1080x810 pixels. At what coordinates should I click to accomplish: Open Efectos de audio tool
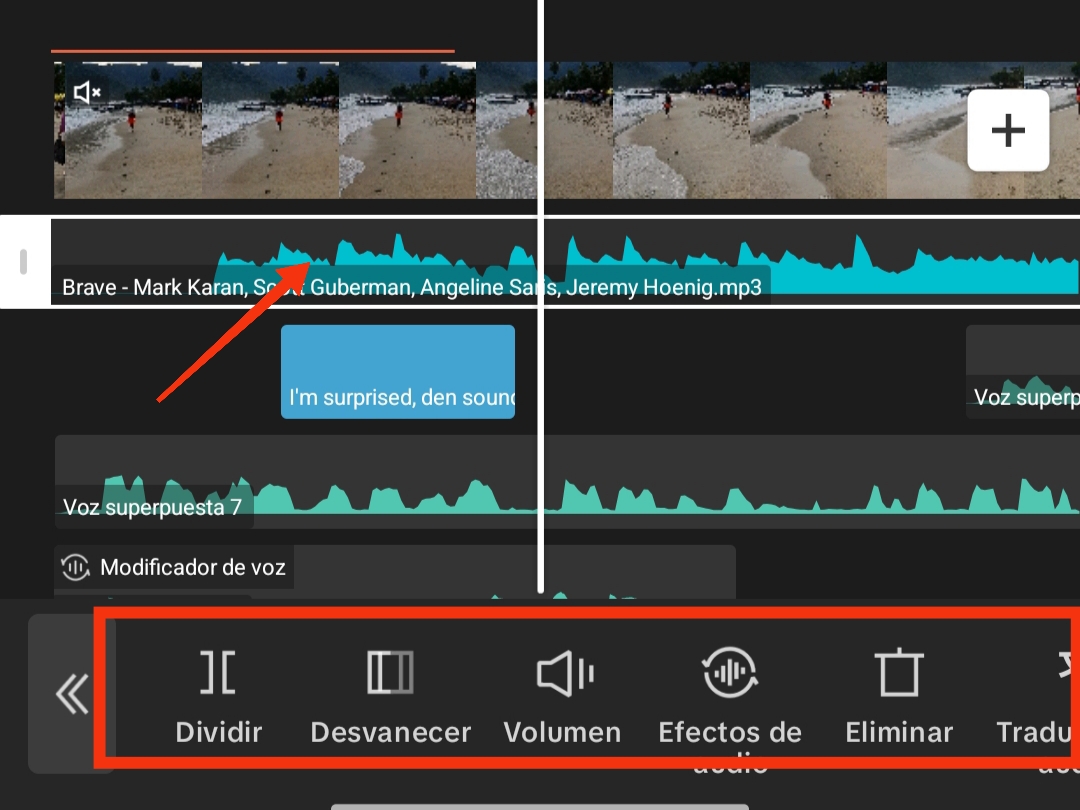pos(730,672)
